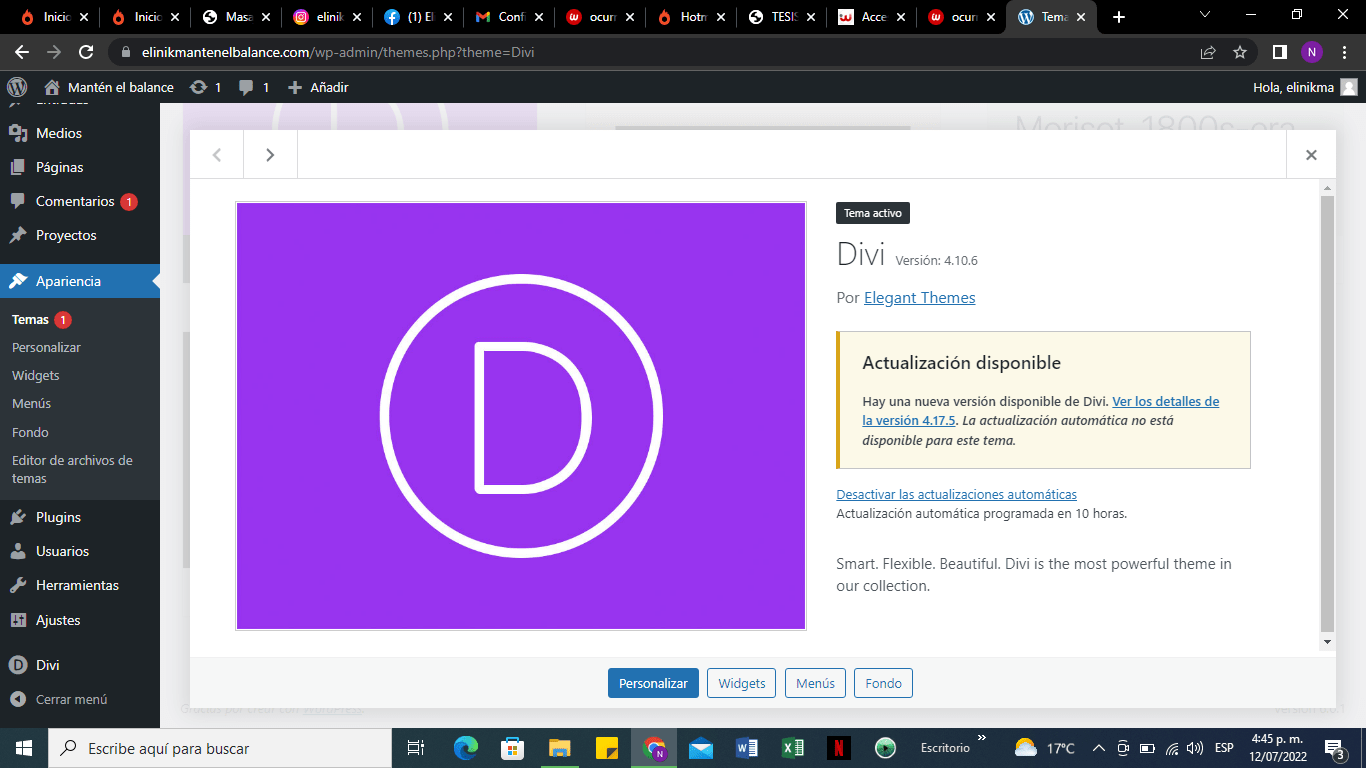Screen dimensions: 1366x768
Task: Open the Chrome three-dot menu
Action: pos(1346,52)
